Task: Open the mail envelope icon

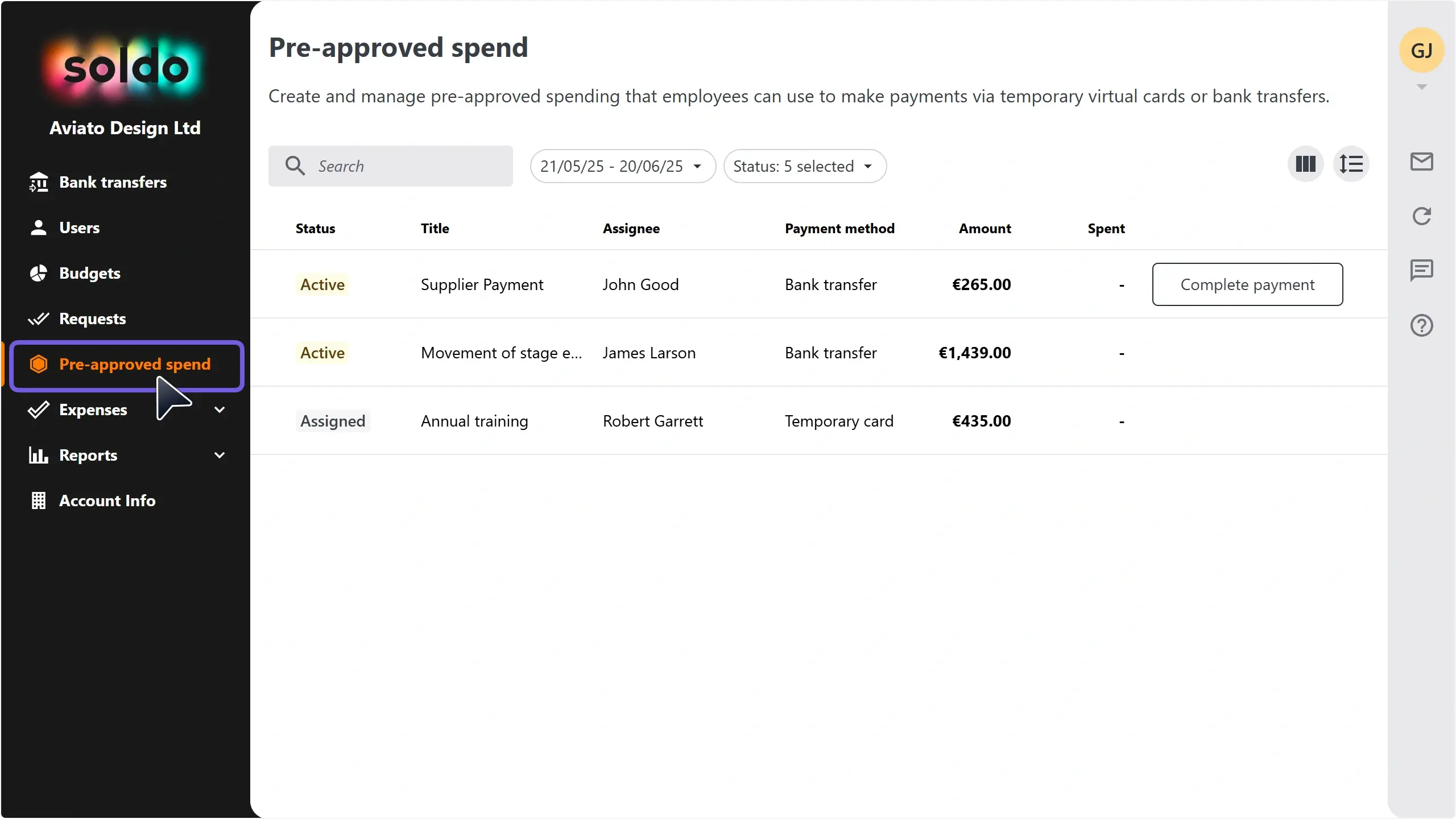Action: point(1421,162)
